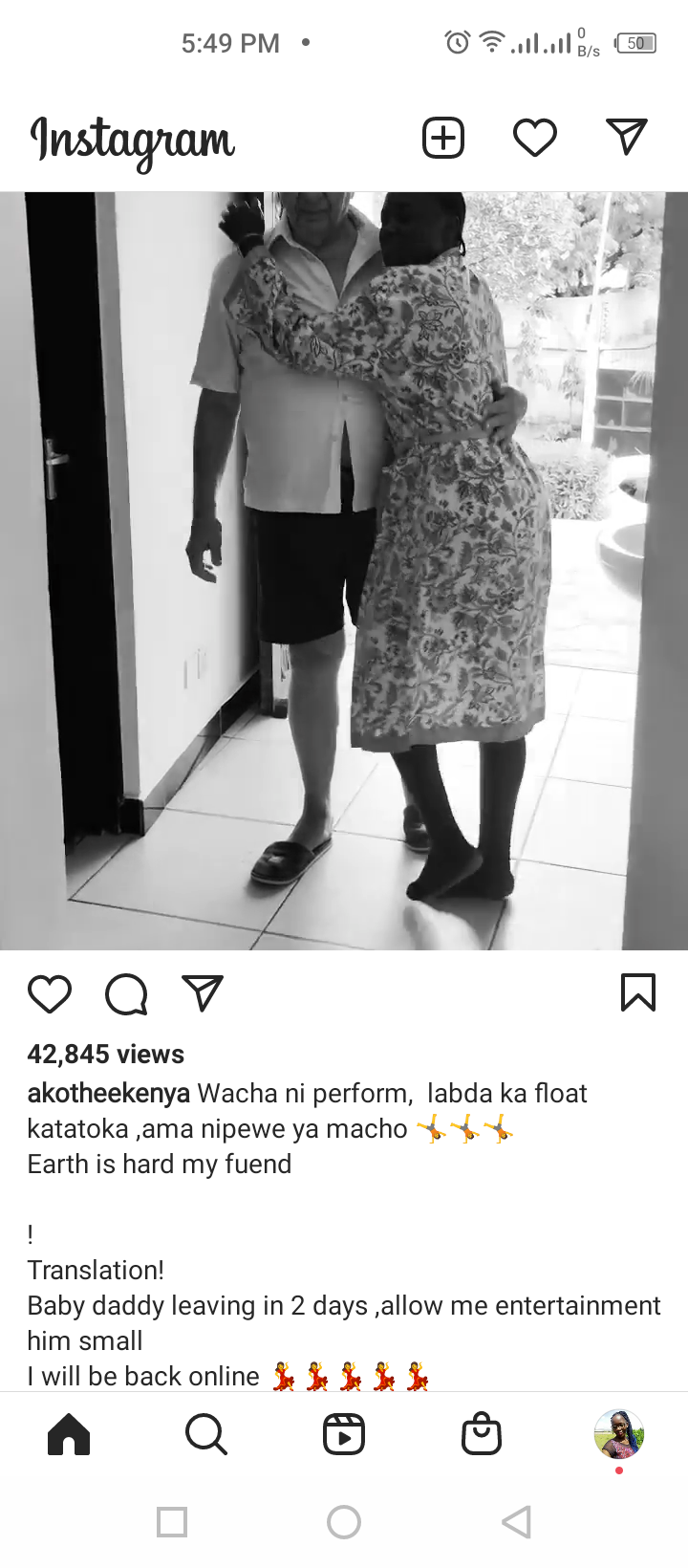View the 42,845 views count
Image resolution: width=688 pixels, height=1568 pixels.
coord(106,1054)
